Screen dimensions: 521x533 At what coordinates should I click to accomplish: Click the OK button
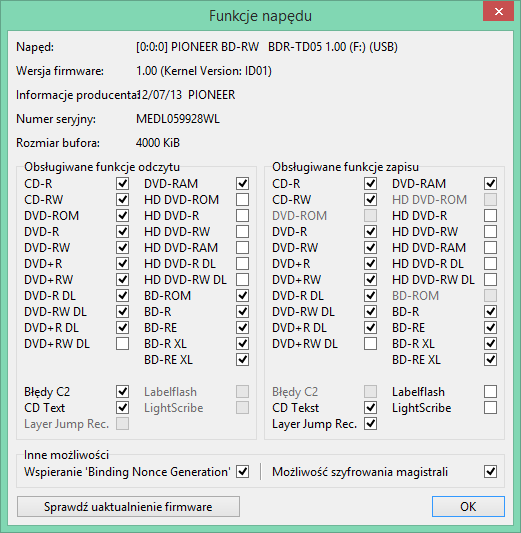[468, 506]
